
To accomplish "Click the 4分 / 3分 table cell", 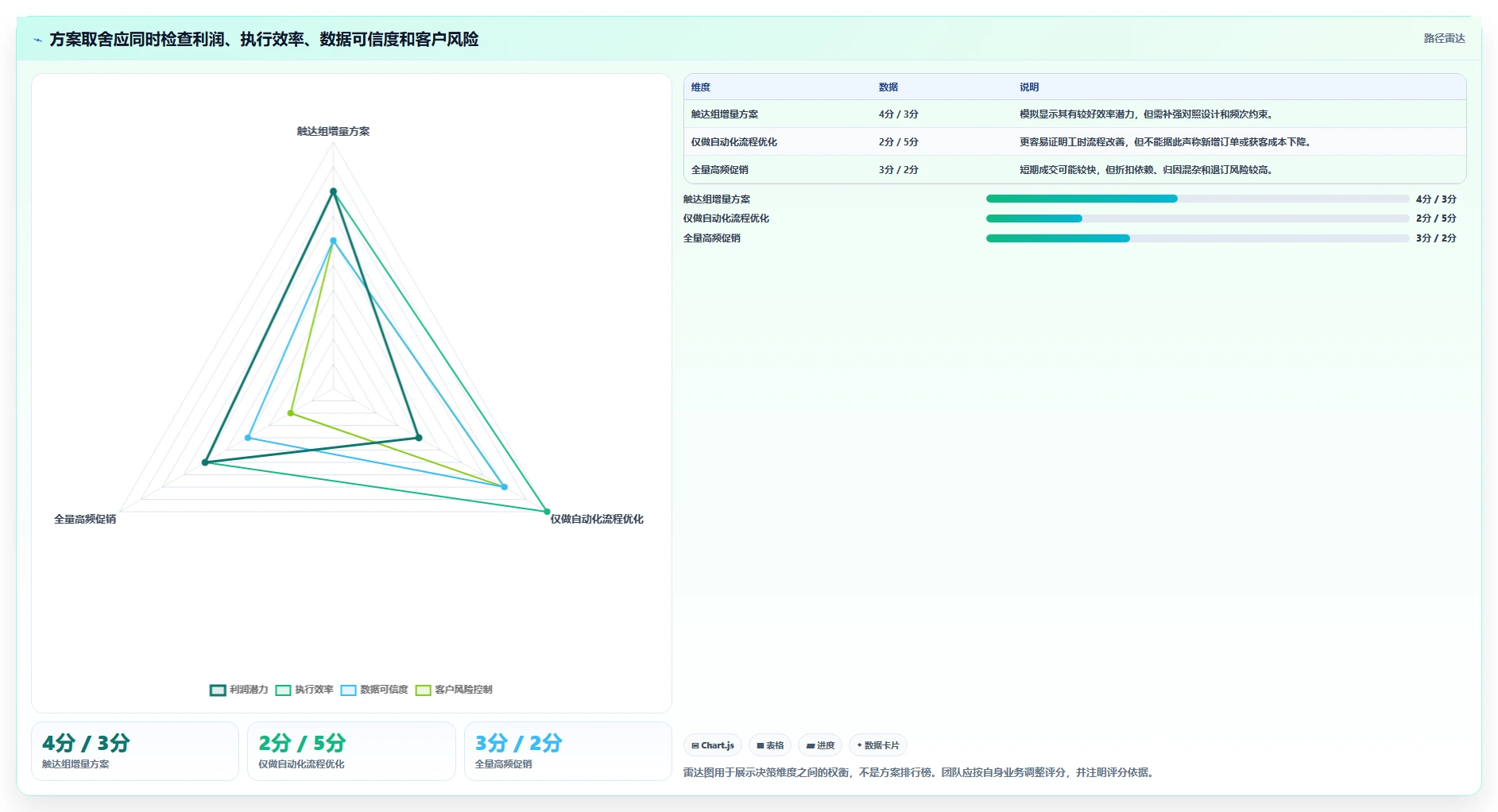I will (x=899, y=114).
